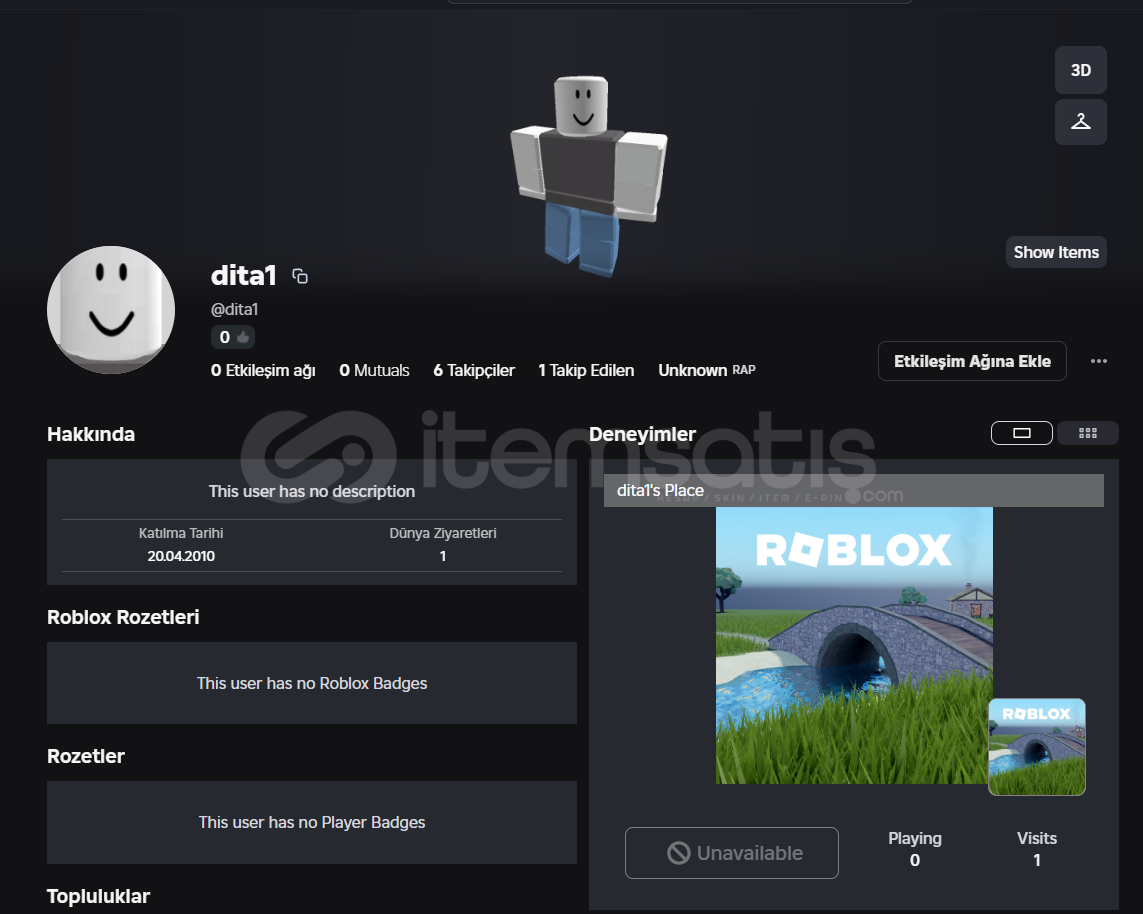Click the thumbs-up like counter
This screenshot has width=1143, height=914.
click(x=233, y=337)
